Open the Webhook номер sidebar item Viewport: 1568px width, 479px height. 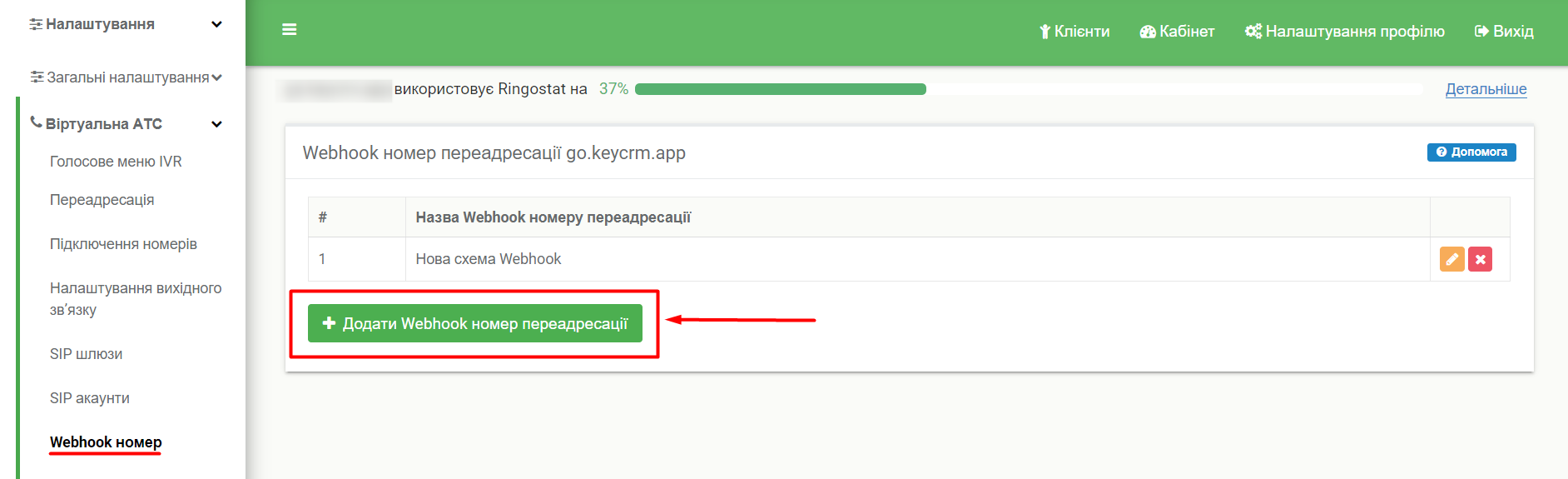tap(106, 442)
